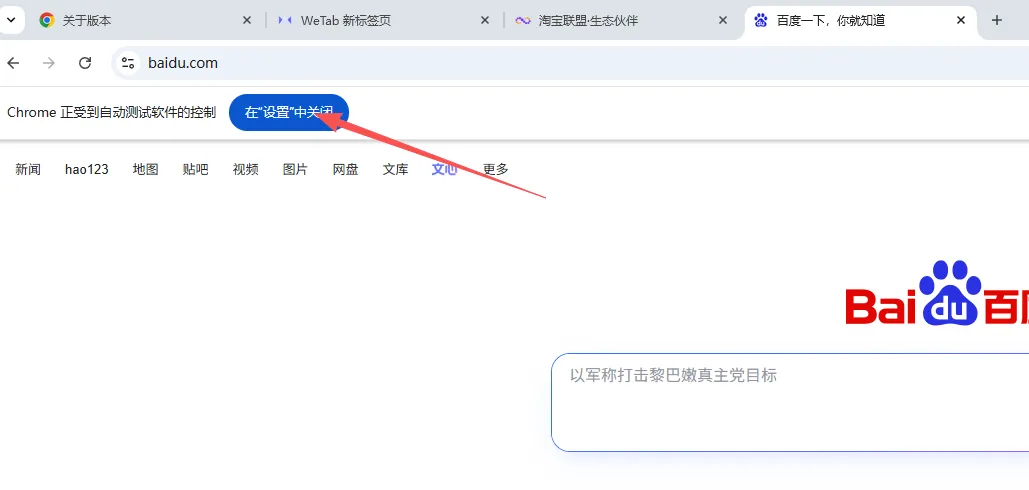Open the 贴吧 link
Viewport: 1029px width, 490px height.
196,169
